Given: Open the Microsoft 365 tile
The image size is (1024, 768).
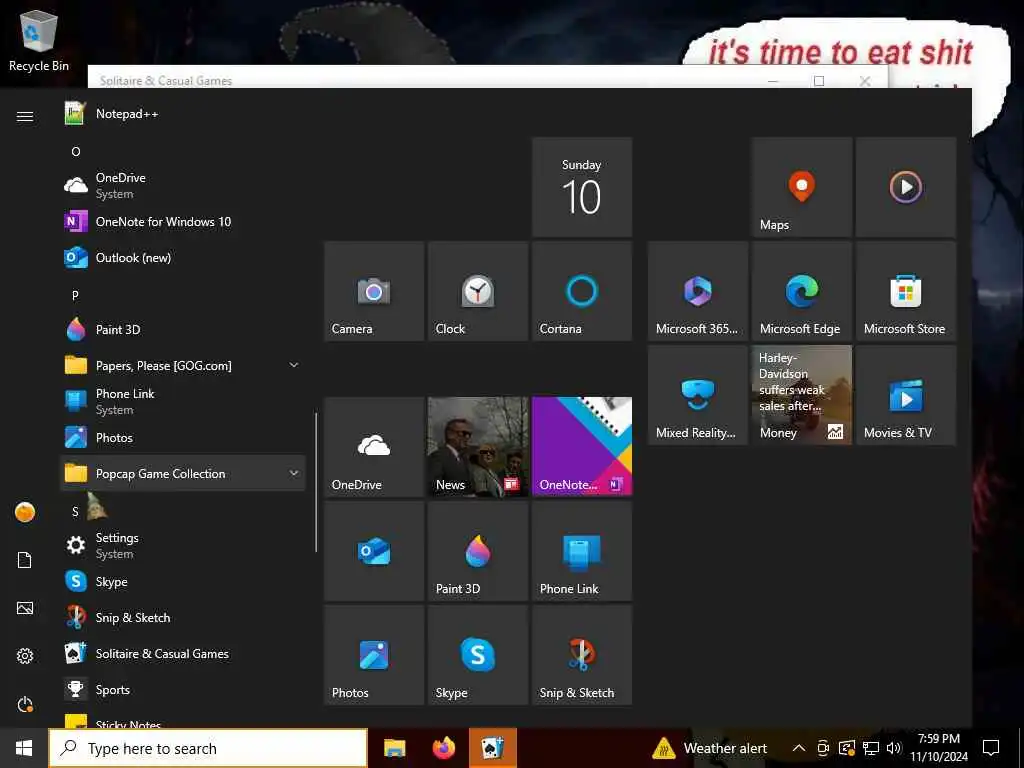Looking at the screenshot, I should pyautogui.click(x=698, y=291).
